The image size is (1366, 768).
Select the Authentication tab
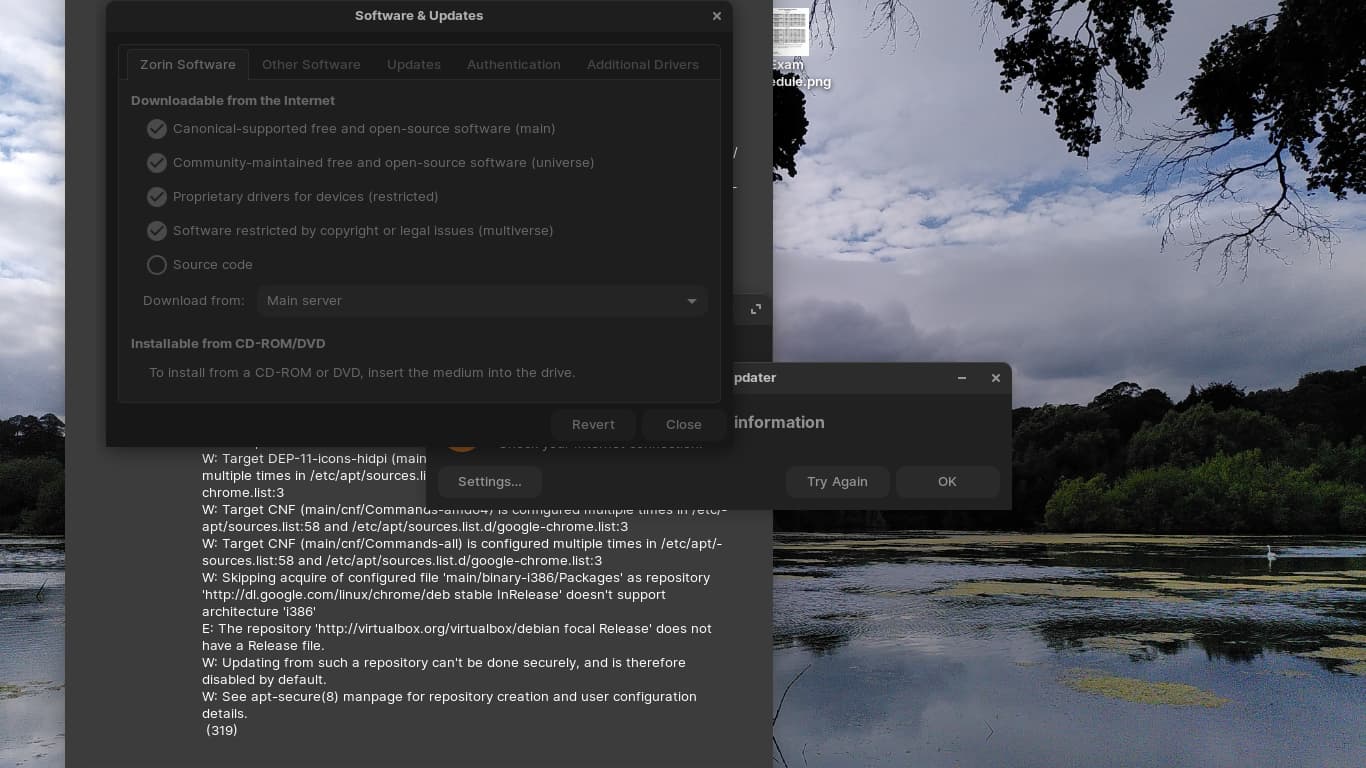pos(513,64)
